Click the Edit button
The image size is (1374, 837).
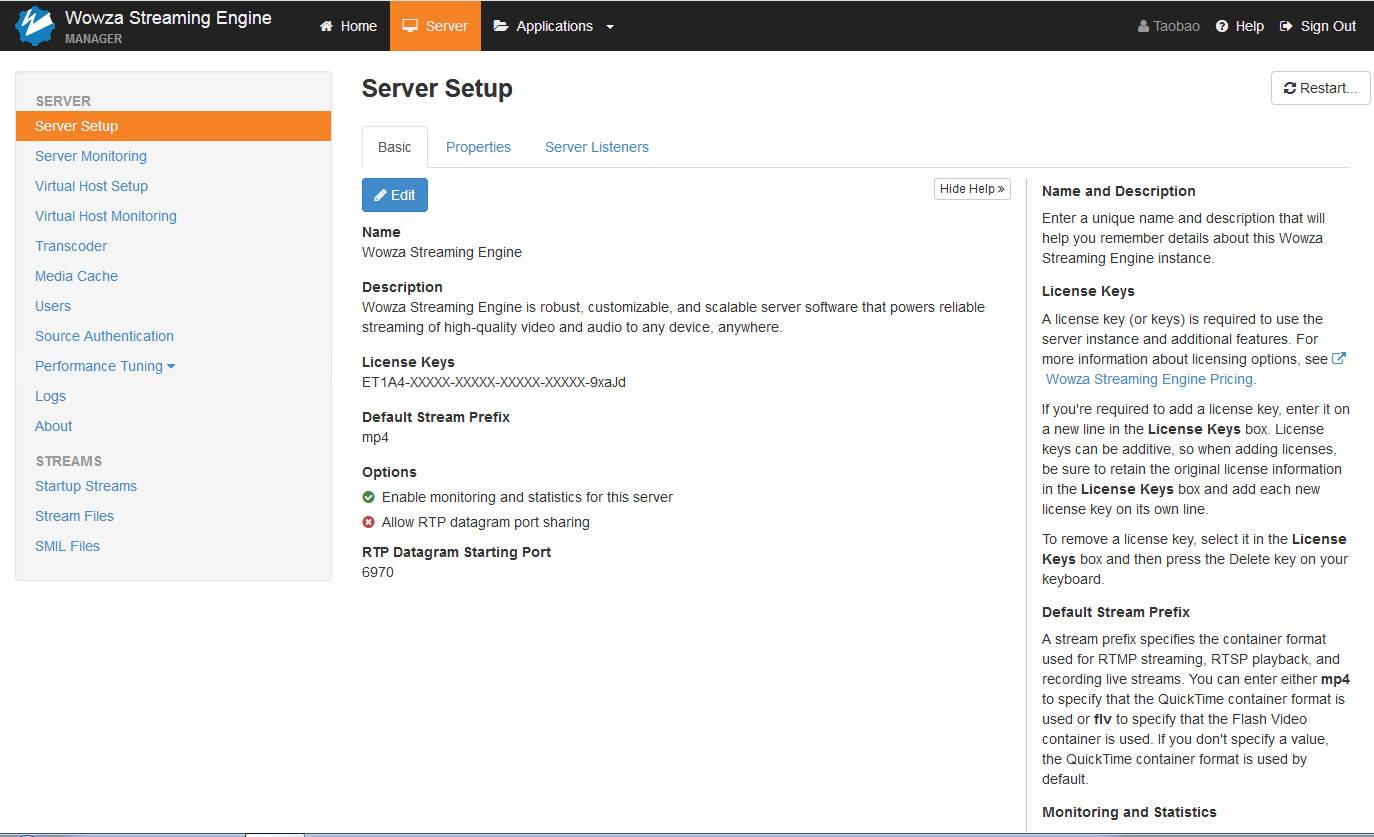(x=395, y=195)
